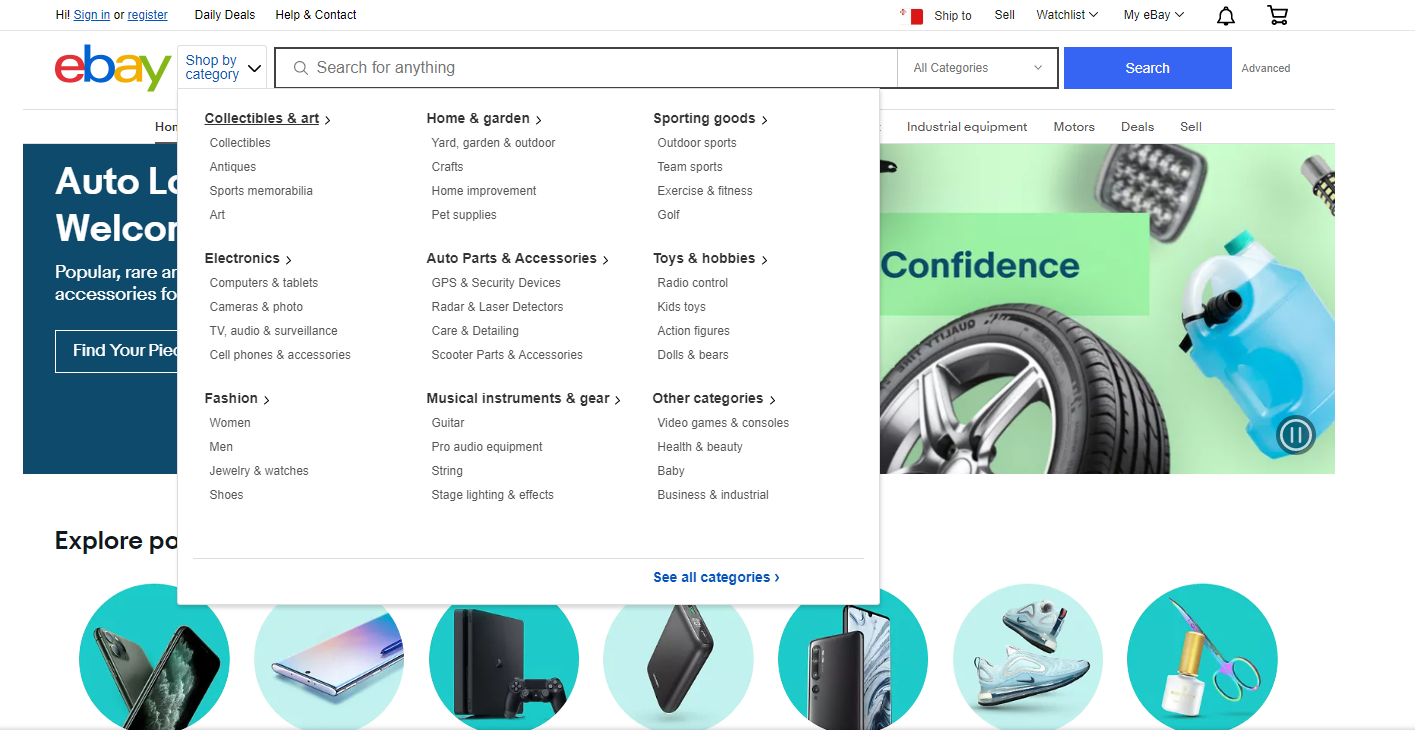Select Industrial equipment nav tab

tap(967, 127)
